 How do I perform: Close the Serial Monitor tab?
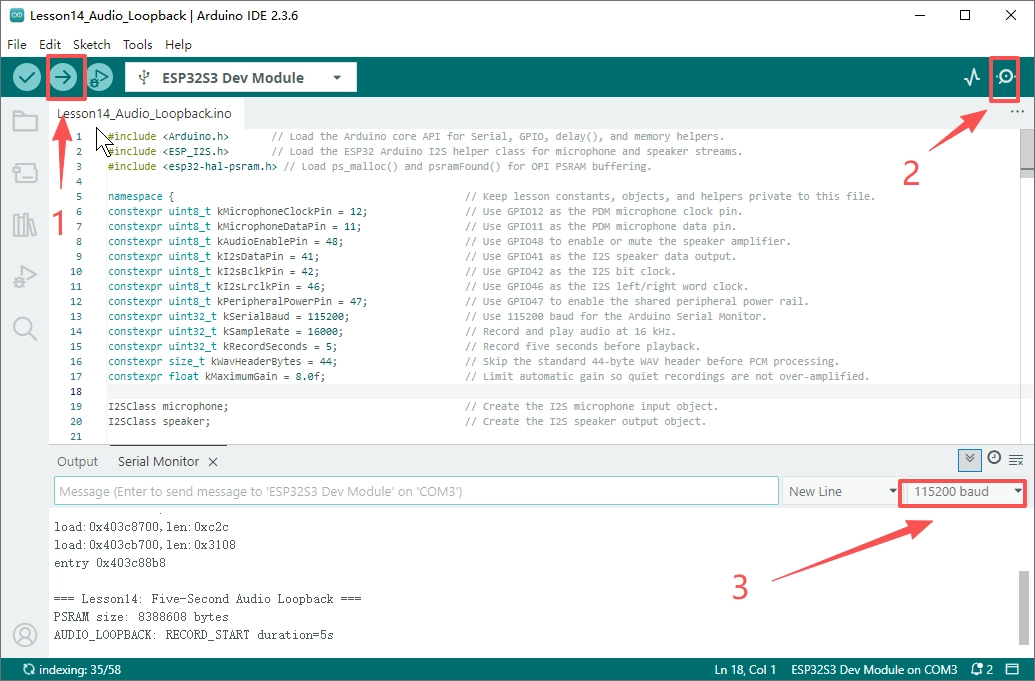point(213,462)
